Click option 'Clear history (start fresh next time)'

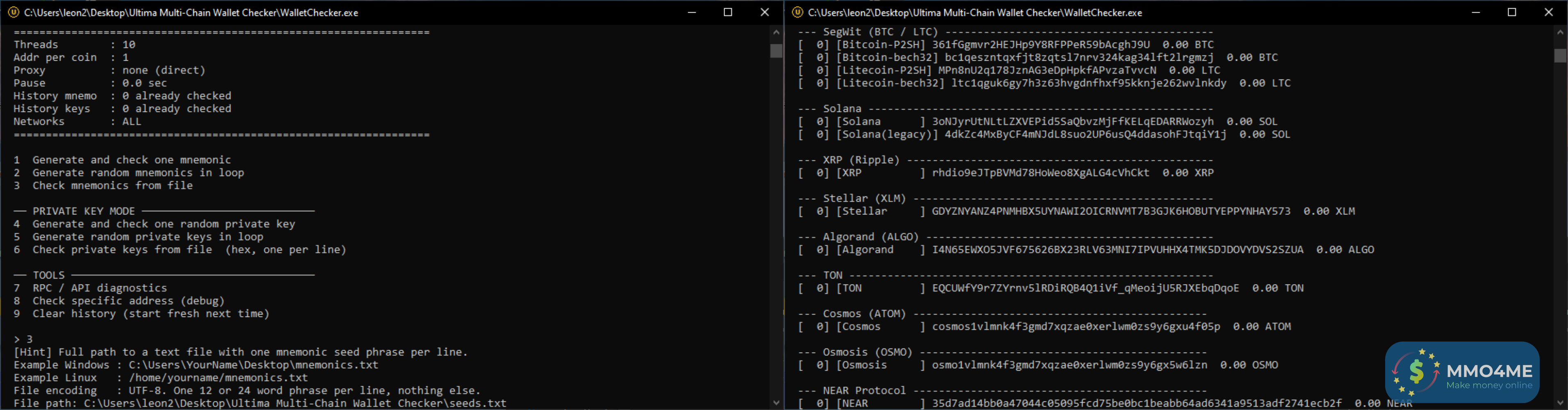pos(142,313)
